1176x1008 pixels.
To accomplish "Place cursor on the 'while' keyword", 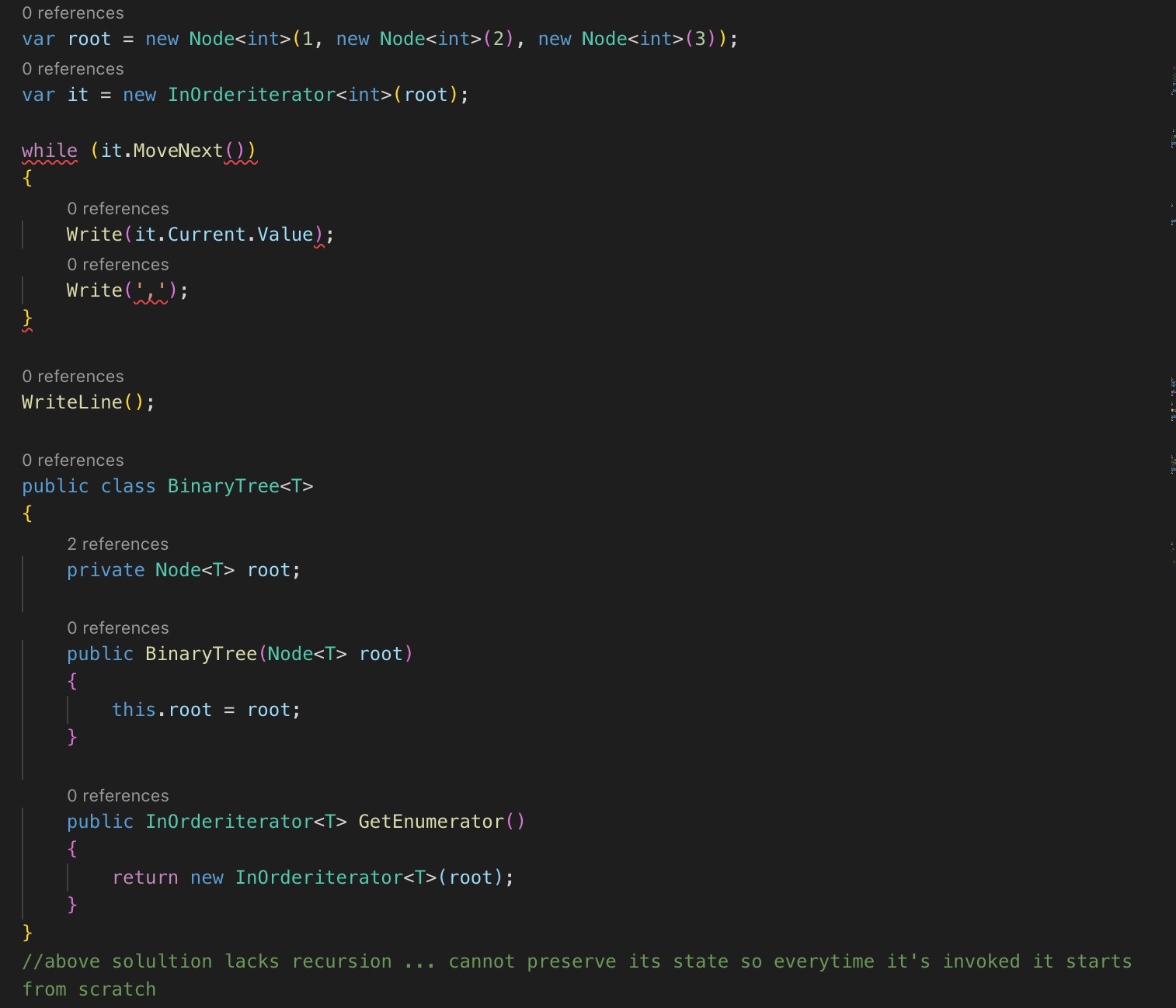I will (x=50, y=151).
